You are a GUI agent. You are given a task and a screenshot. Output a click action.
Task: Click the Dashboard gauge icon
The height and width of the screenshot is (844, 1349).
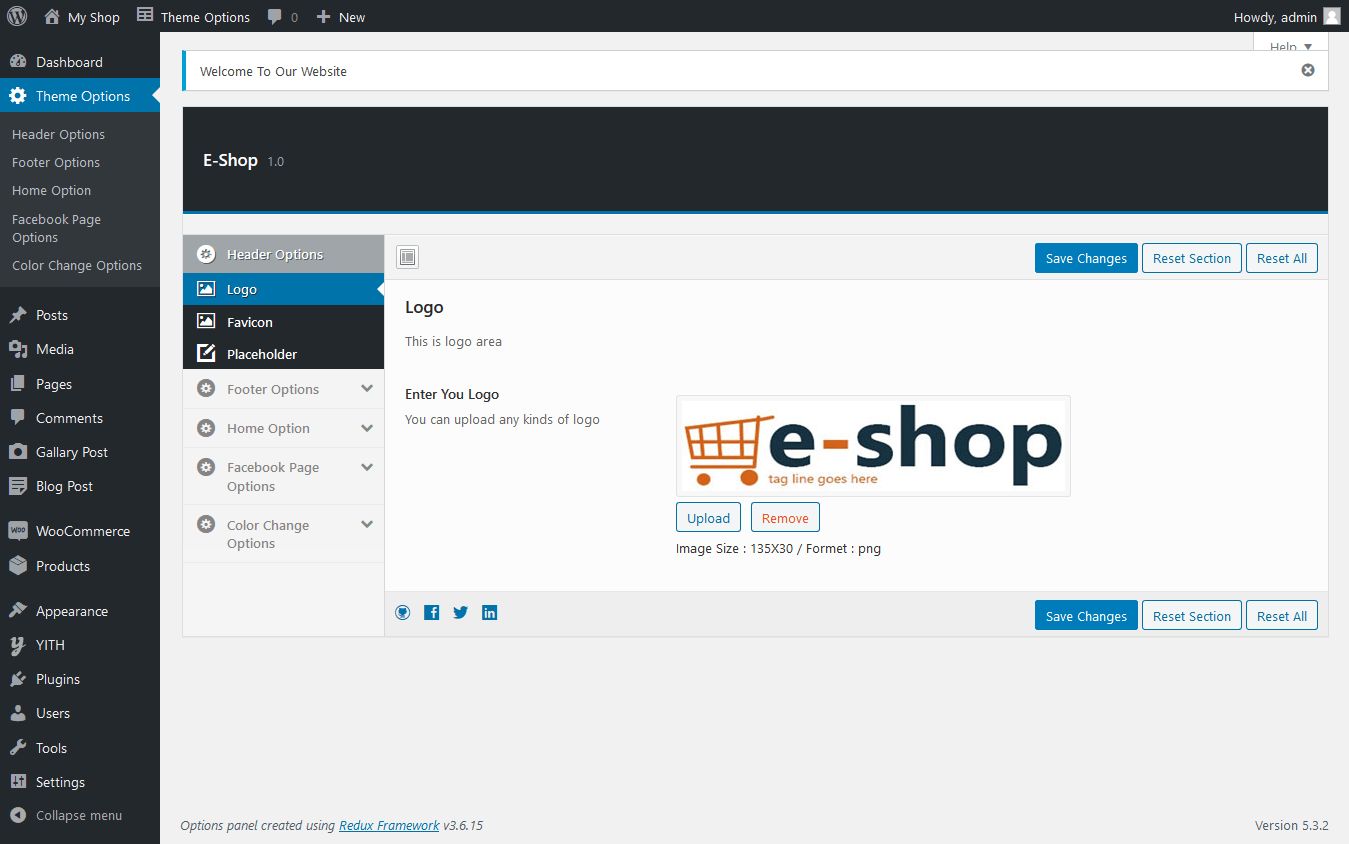click(18, 61)
